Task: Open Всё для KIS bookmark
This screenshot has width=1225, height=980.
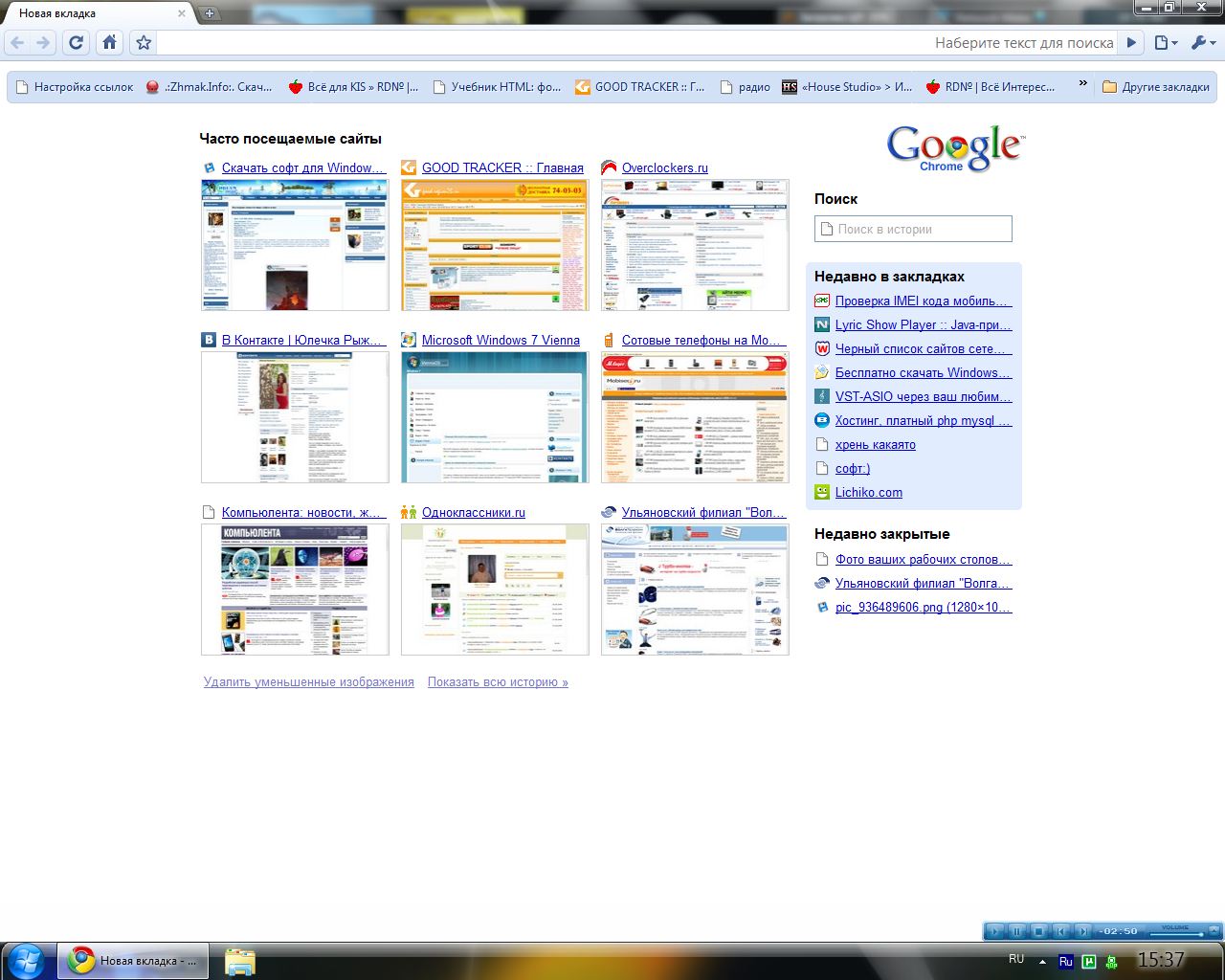Action: click(x=353, y=87)
